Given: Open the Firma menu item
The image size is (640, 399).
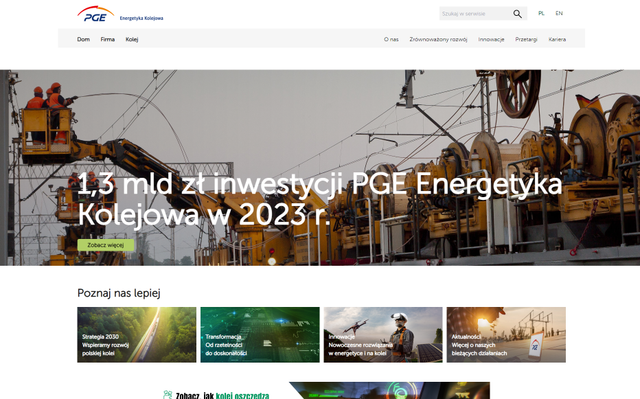Looking at the screenshot, I should (108, 40).
